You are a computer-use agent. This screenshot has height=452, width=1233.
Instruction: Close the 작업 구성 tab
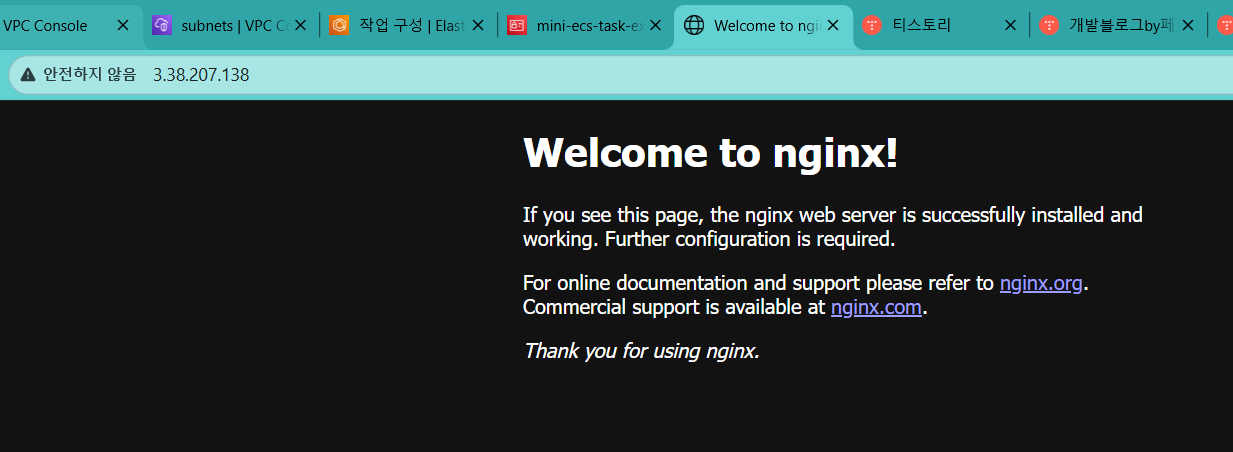coord(478,26)
